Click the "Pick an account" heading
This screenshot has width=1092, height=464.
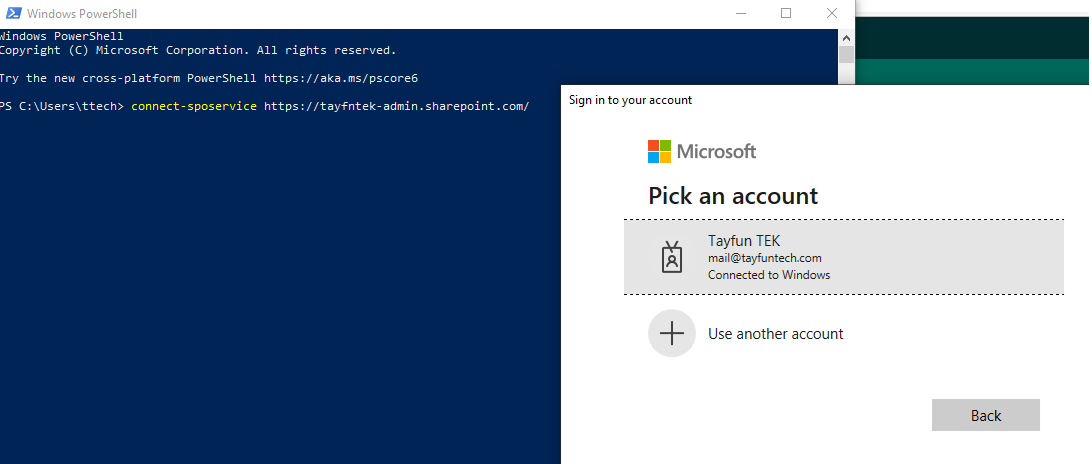tap(732, 196)
